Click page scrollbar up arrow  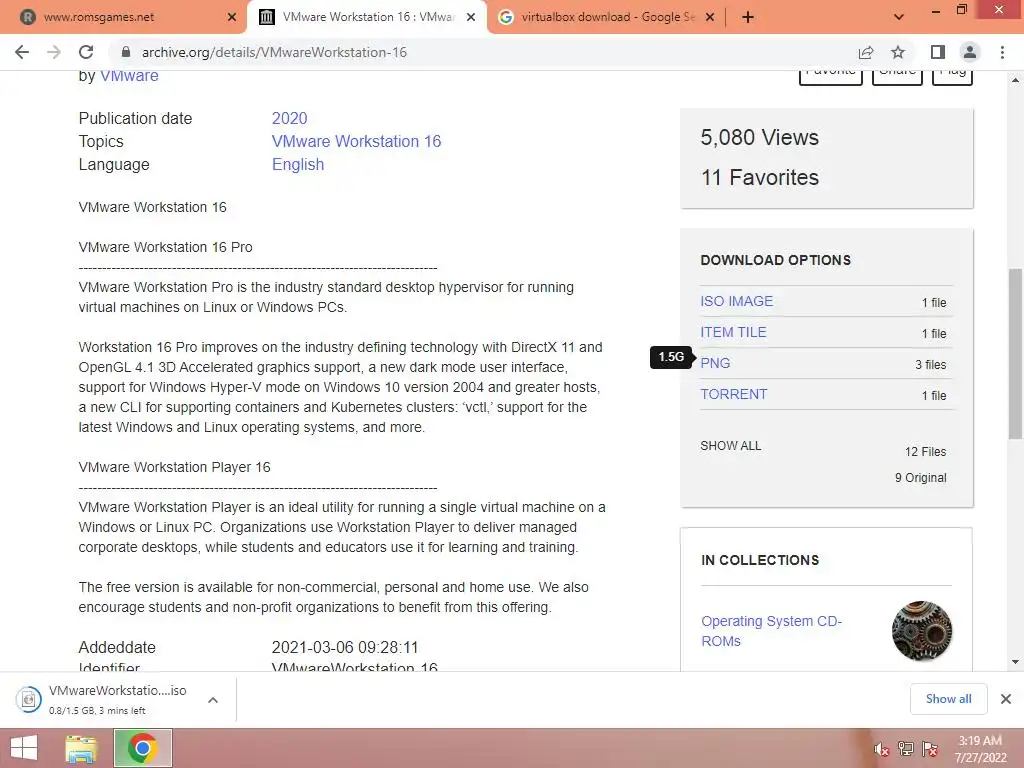coord(1015,80)
